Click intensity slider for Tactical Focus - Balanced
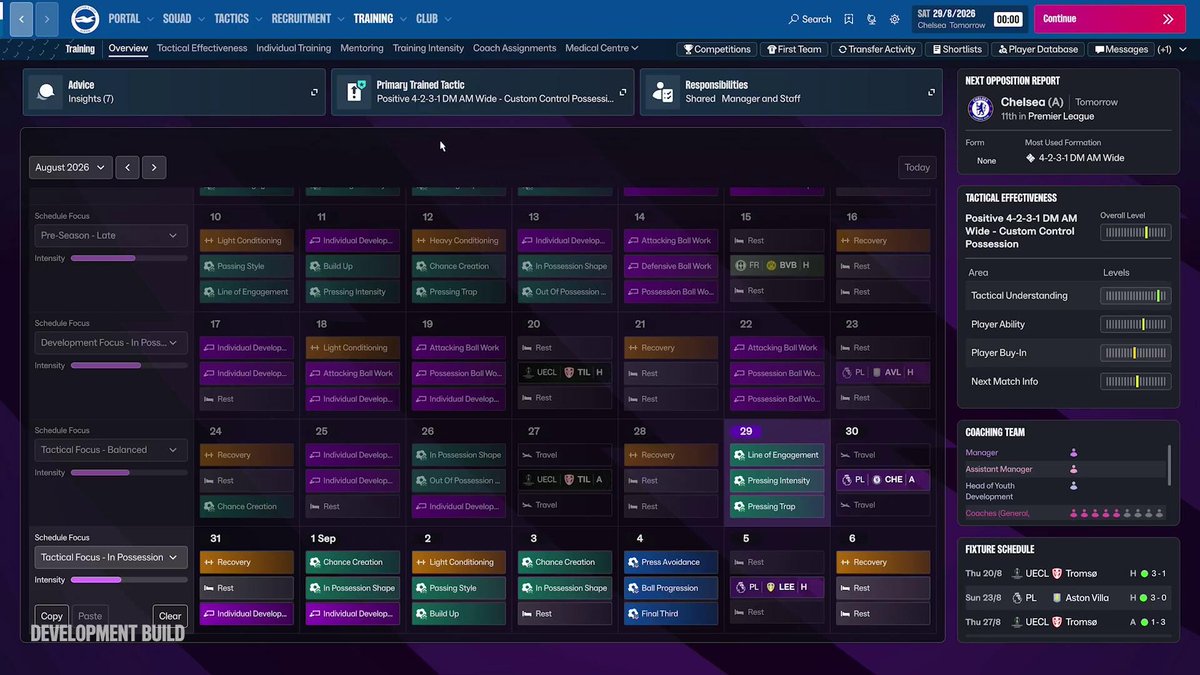1200x675 pixels. (128, 473)
